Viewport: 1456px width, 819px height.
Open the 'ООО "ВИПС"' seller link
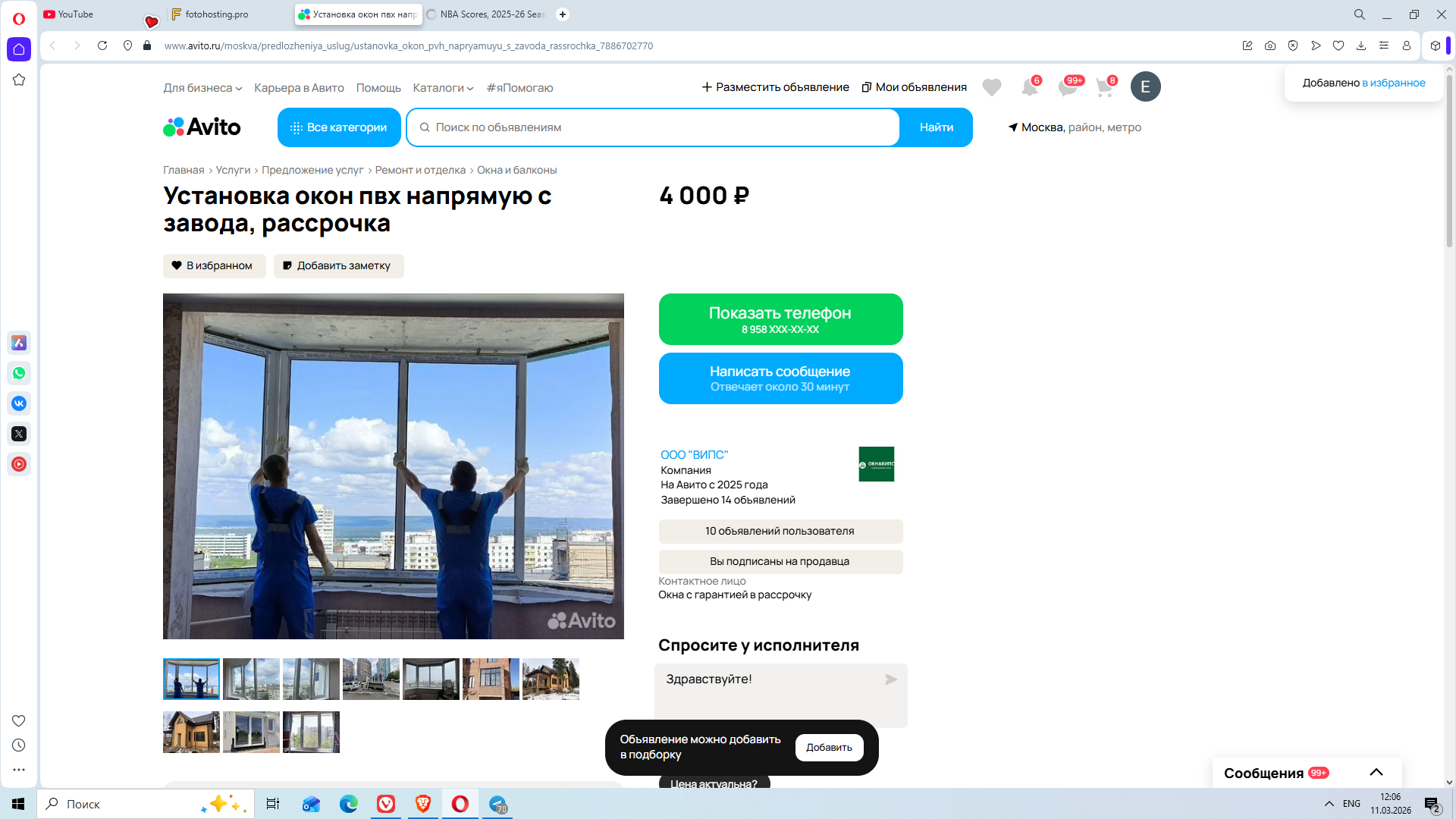click(x=694, y=455)
